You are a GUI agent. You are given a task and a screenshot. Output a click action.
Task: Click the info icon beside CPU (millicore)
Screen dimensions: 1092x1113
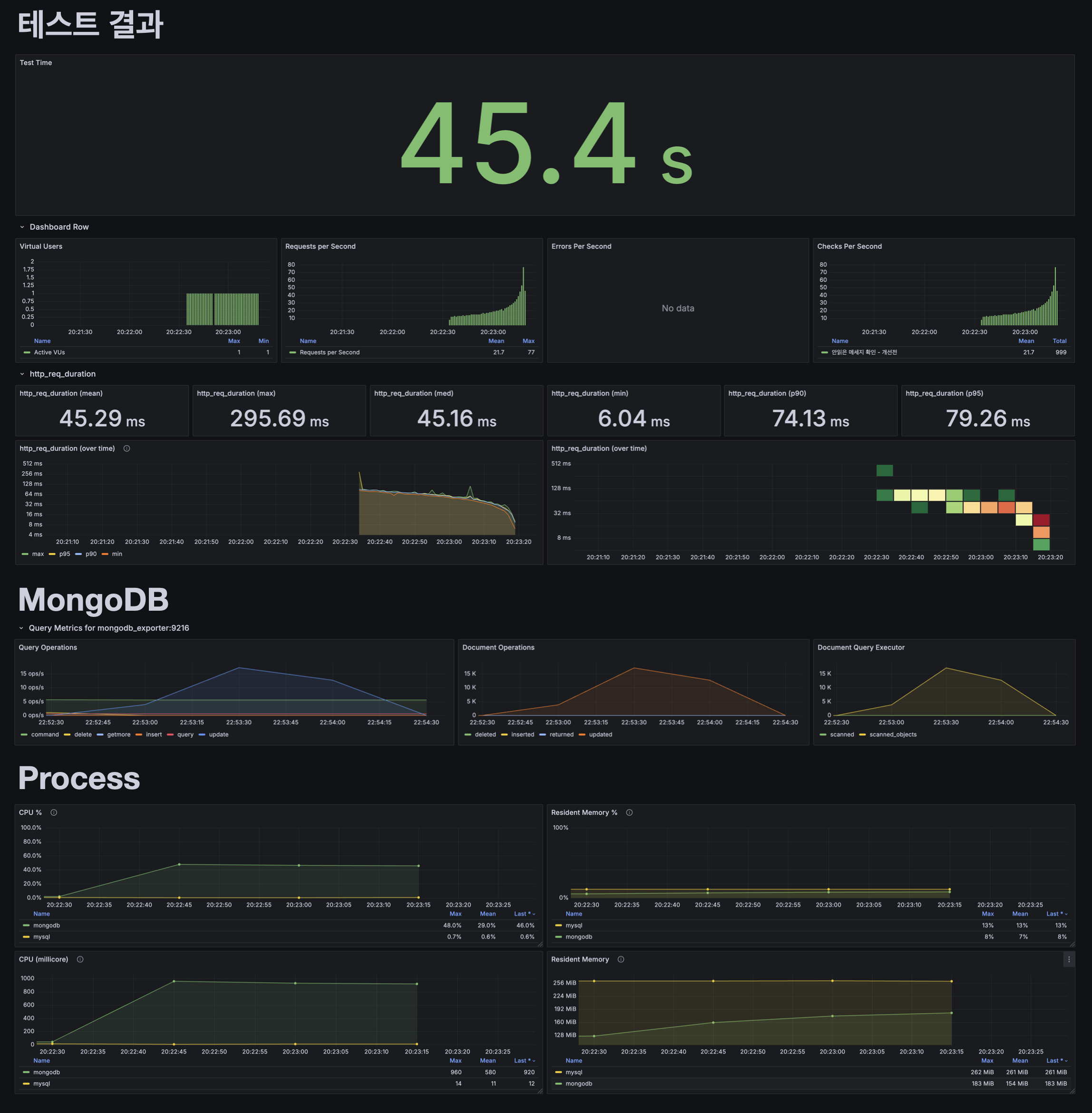coord(80,959)
